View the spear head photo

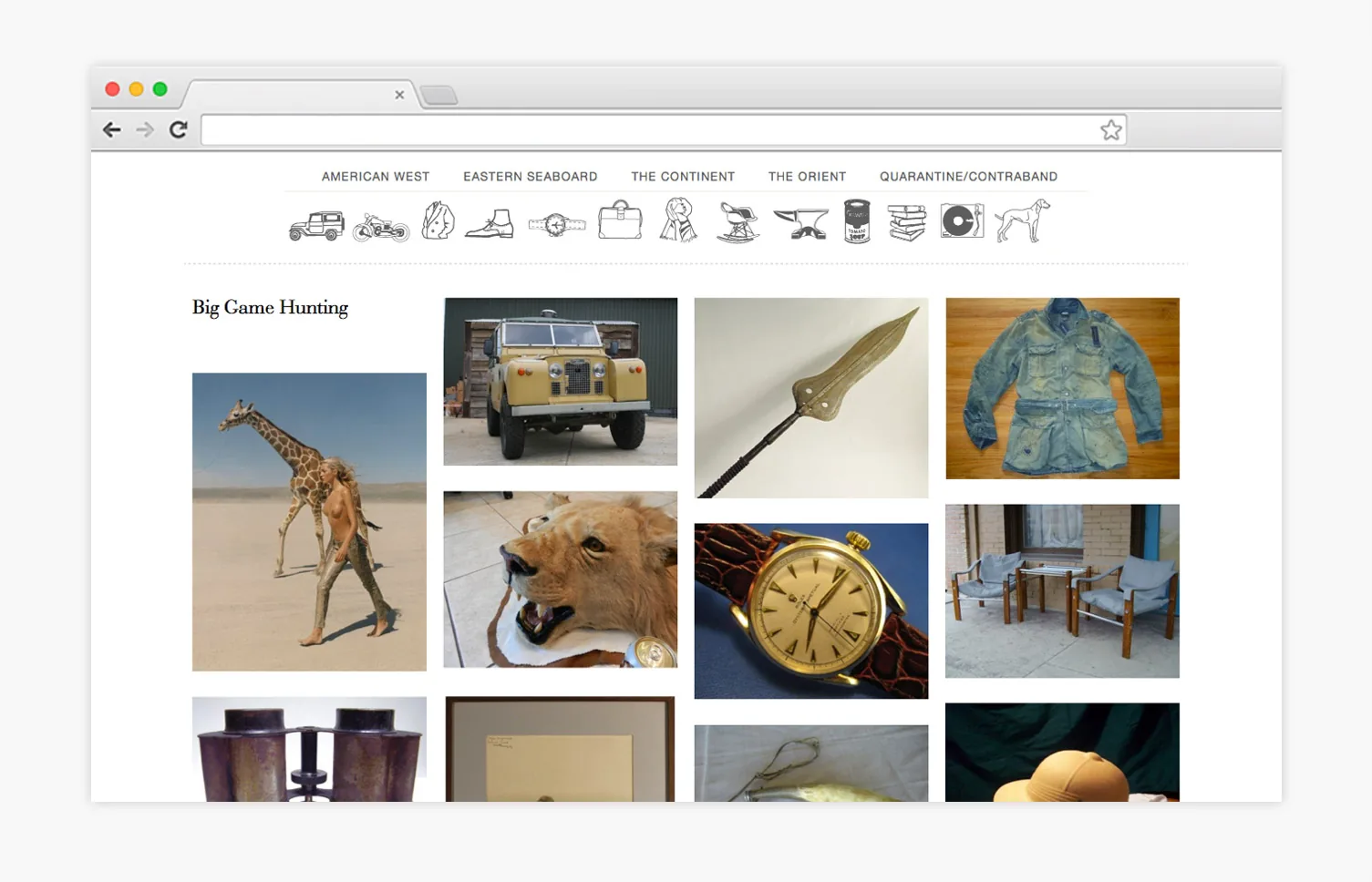point(811,398)
